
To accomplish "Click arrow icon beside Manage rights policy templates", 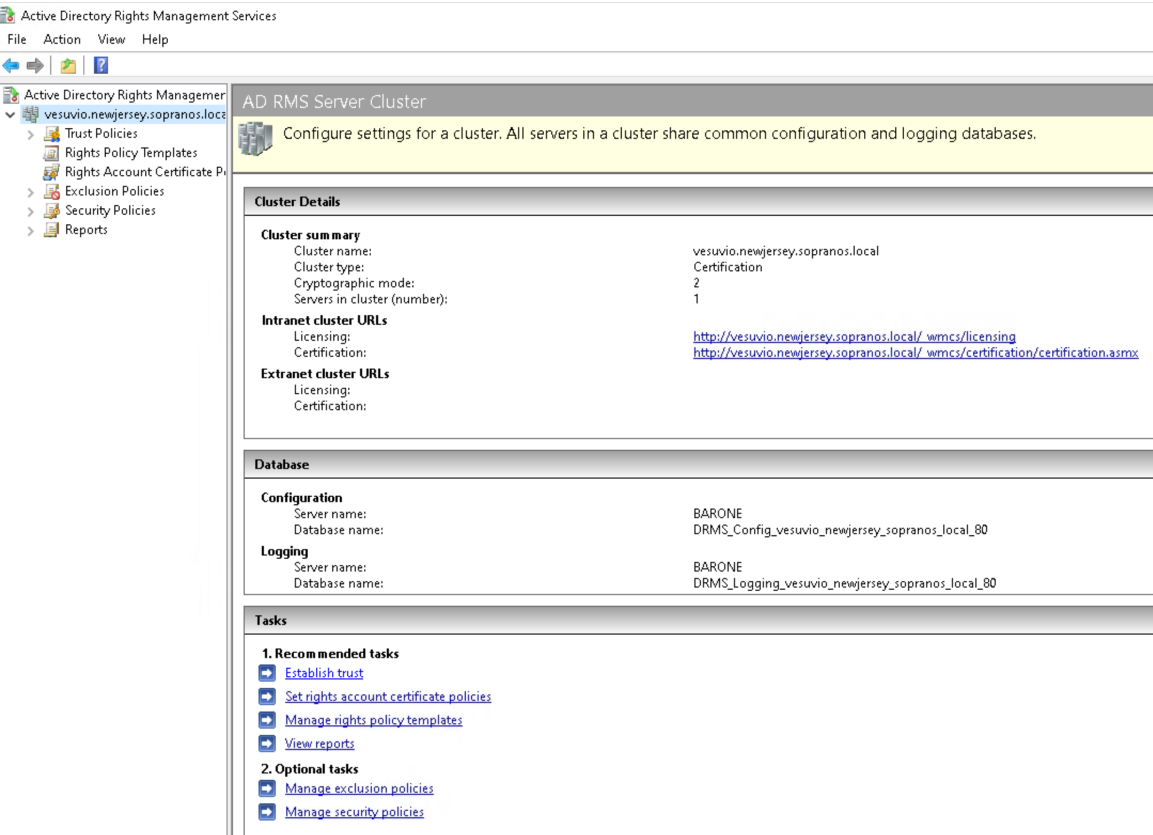I will 267,720.
